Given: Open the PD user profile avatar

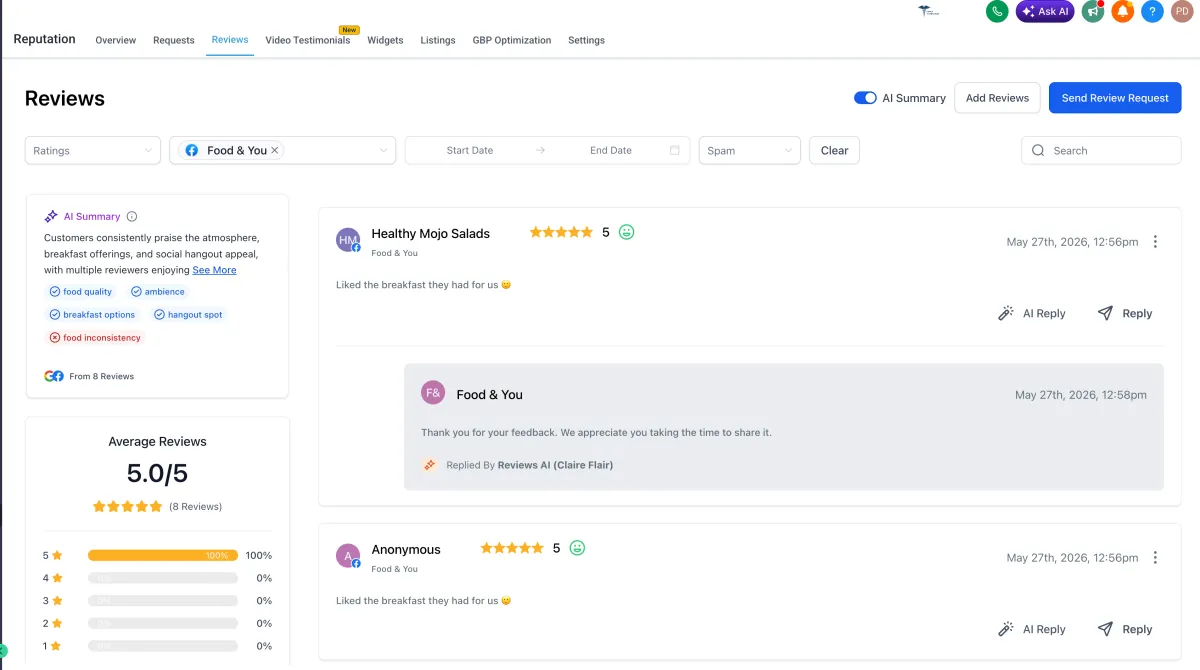Looking at the screenshot, I should (1182, 11).
